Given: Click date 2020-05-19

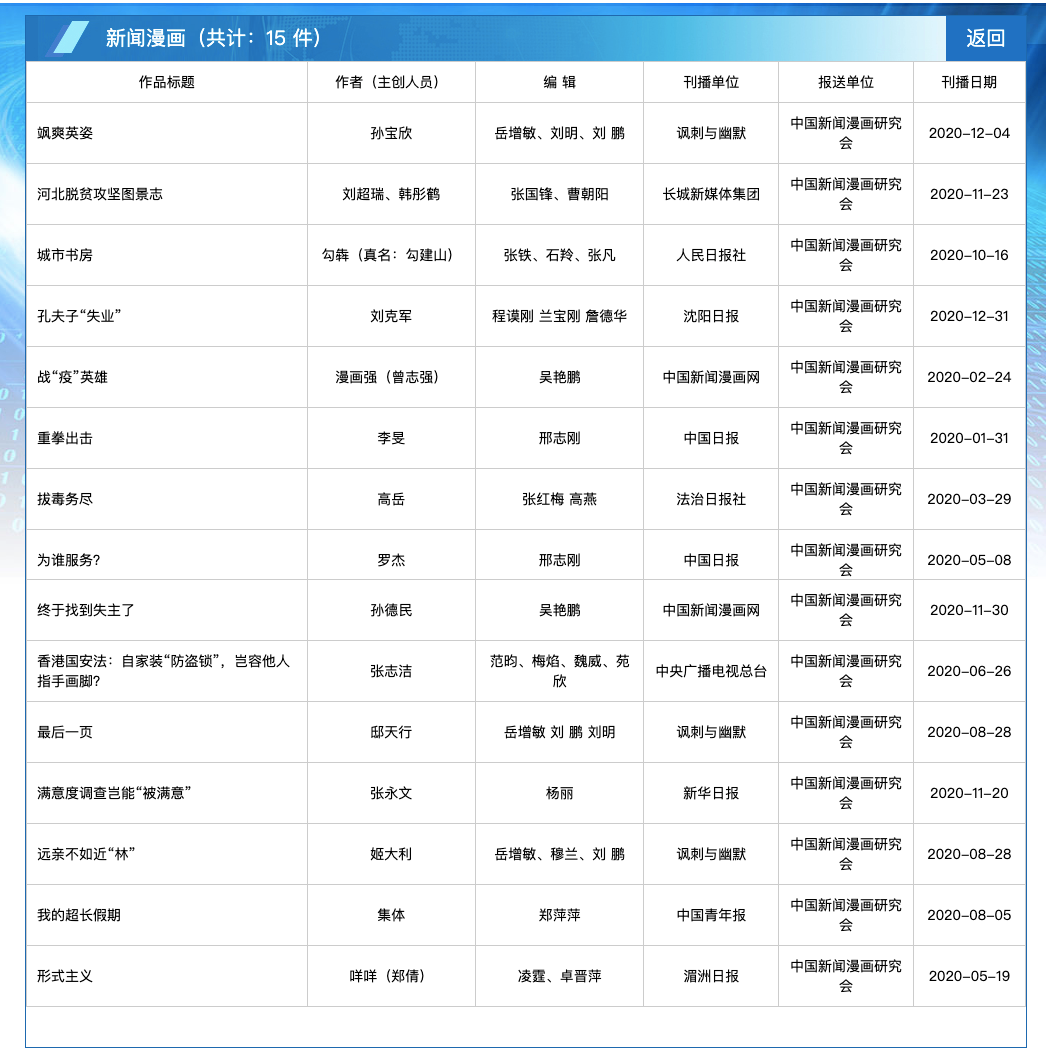Looking at the screenshot, I should tap(969, 976).
